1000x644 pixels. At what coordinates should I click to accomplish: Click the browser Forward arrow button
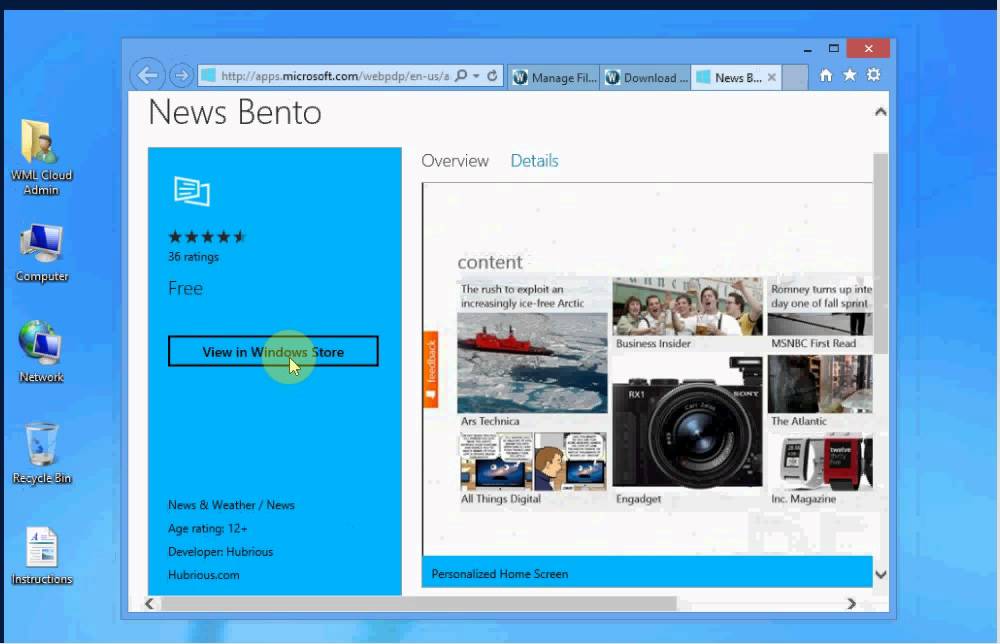pos(181,76)
